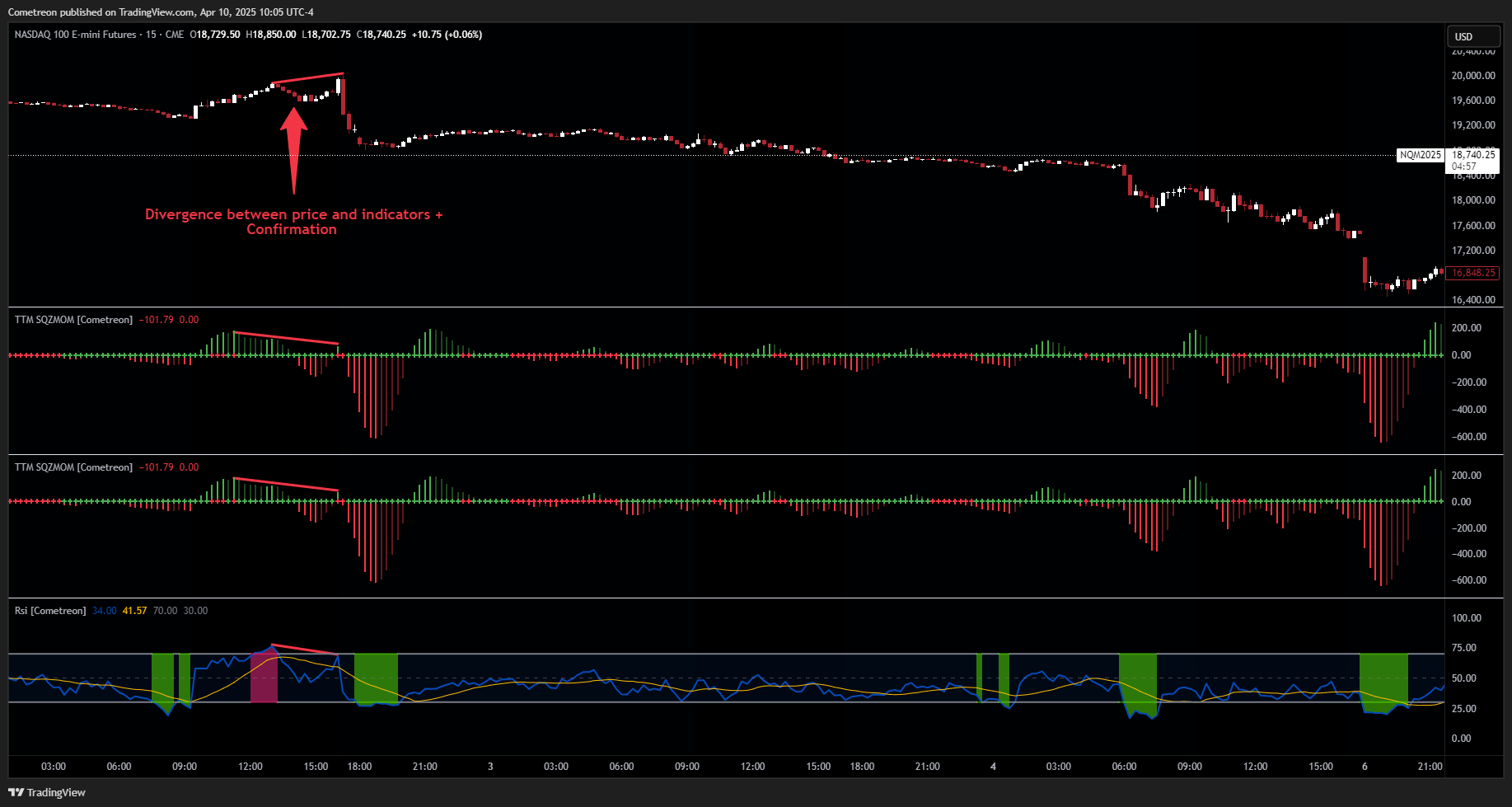Select the Divergence between price and indicators annotation
The image size is (1512, 807).
pyautogui.click(x=293, y=222)
